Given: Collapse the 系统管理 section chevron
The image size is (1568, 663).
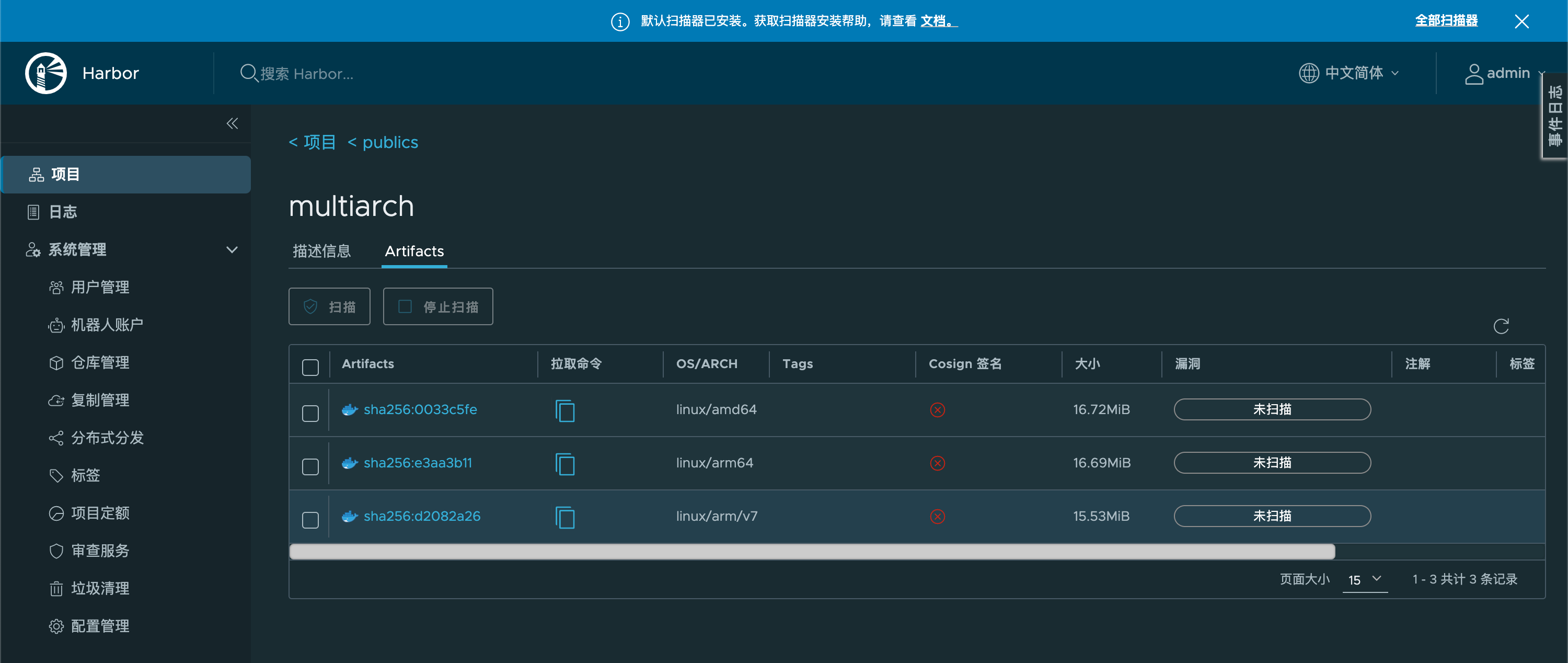Looking at the screenshot, I should tap(232, 249).
